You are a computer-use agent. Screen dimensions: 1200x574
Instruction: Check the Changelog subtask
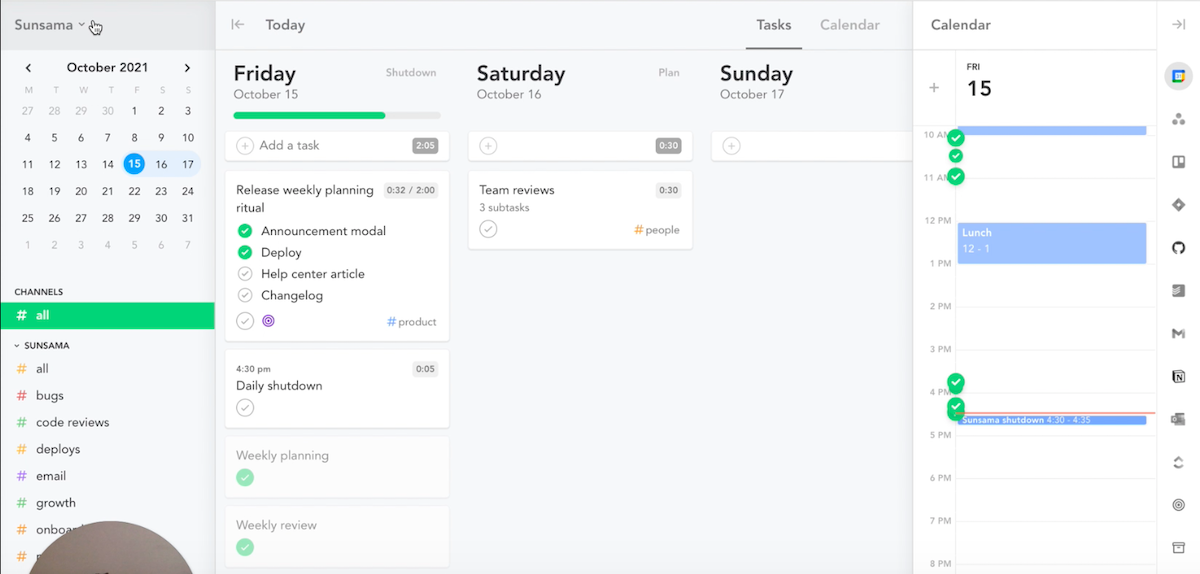click(245, 295)
